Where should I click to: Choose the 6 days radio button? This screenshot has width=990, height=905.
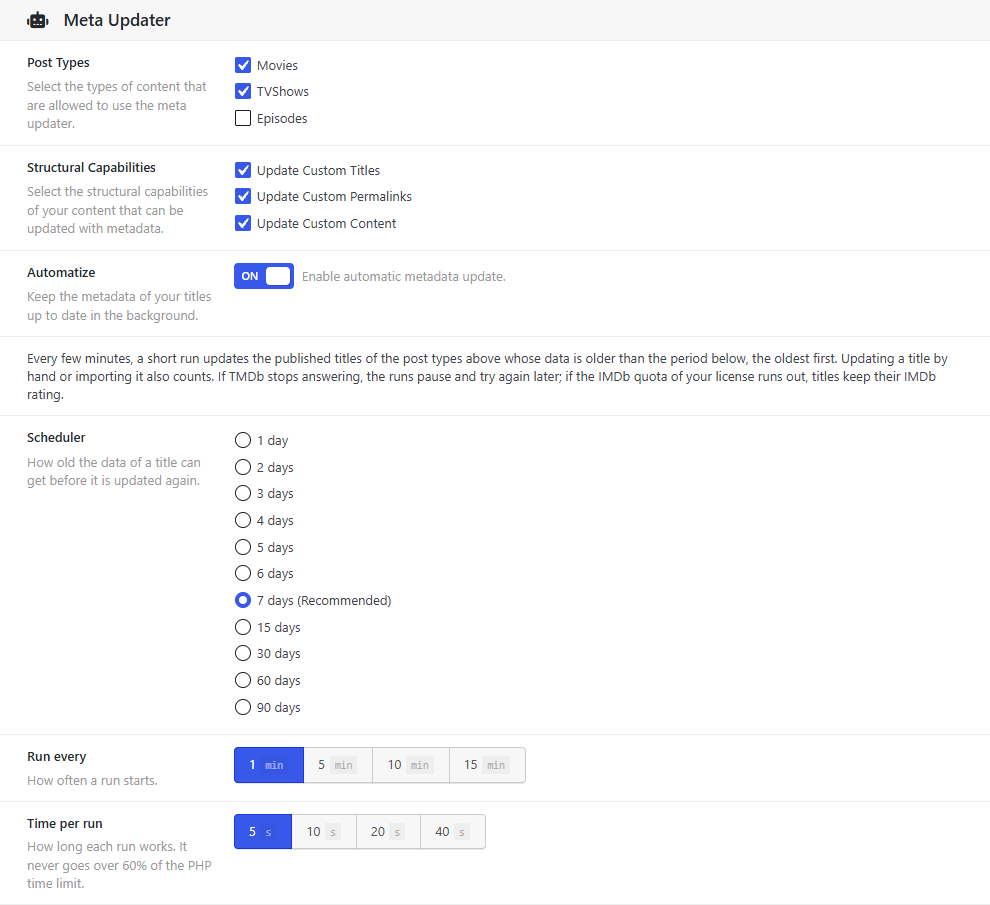tap(243, 573)
